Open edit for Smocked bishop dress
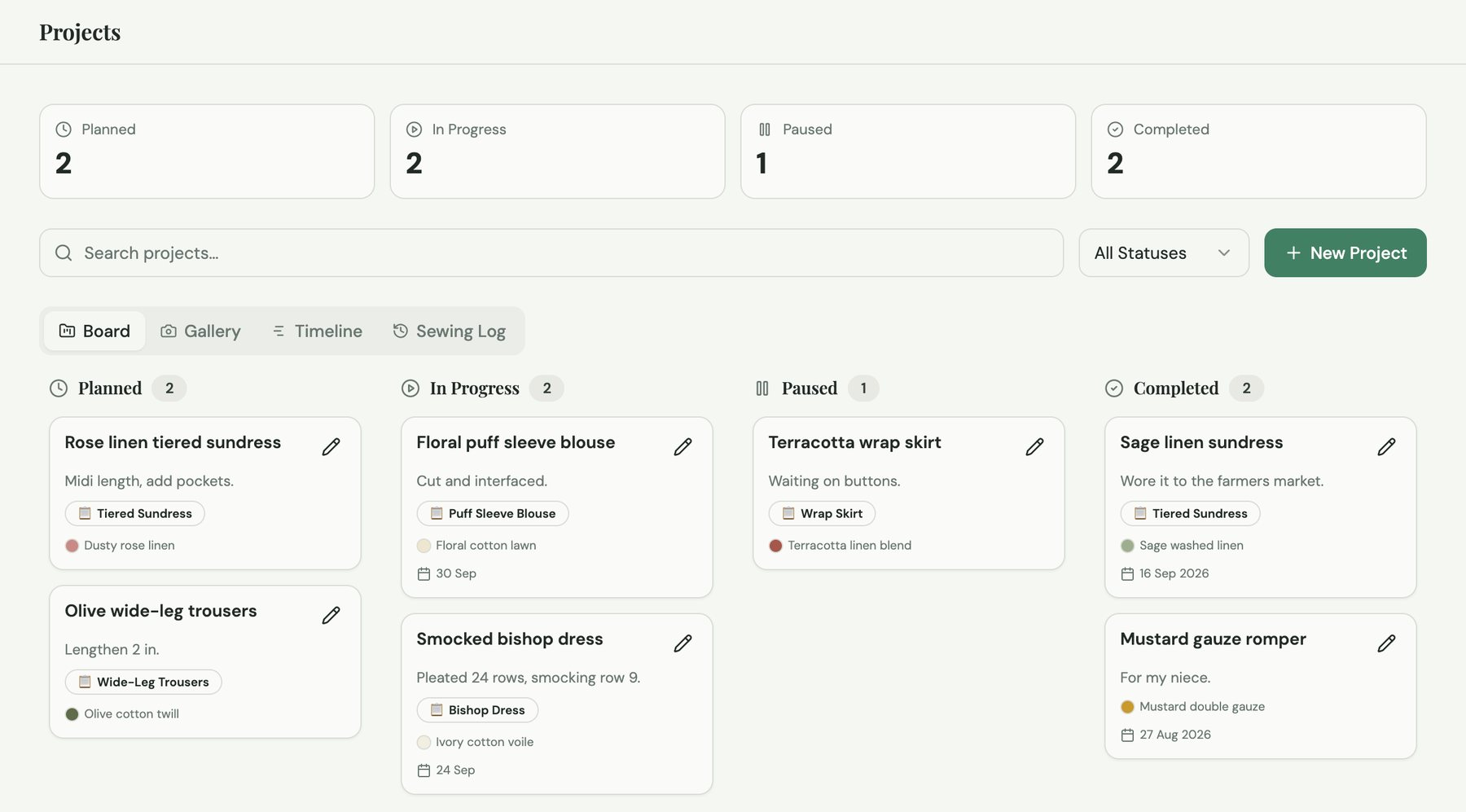The image size is (1466, 812). point(683,643)
